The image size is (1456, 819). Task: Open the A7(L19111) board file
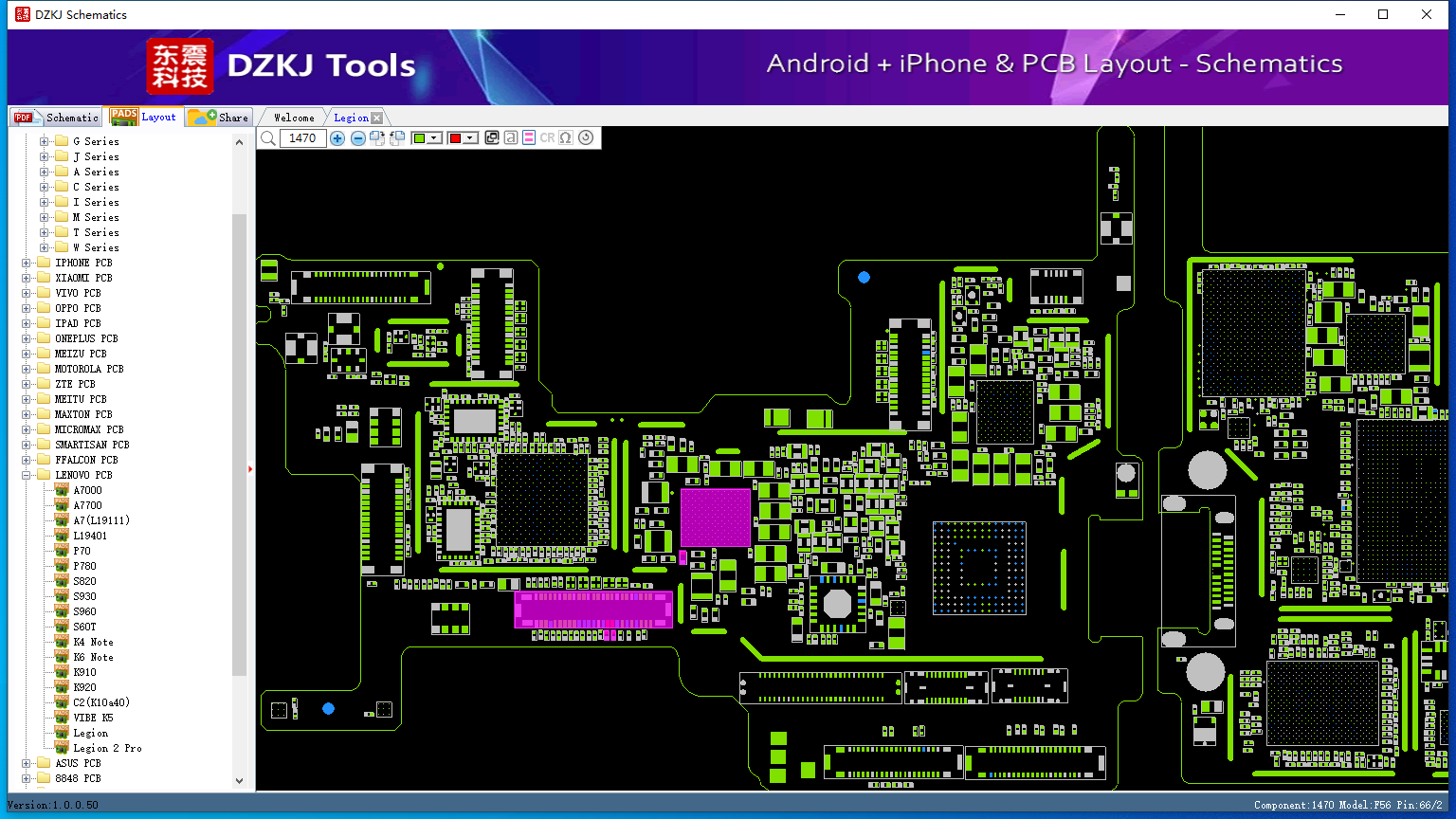click(101, 520)
